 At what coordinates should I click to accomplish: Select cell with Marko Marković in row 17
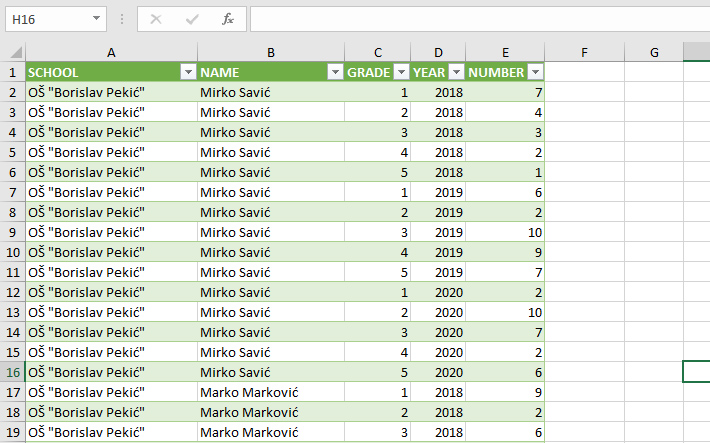(271, 392)
